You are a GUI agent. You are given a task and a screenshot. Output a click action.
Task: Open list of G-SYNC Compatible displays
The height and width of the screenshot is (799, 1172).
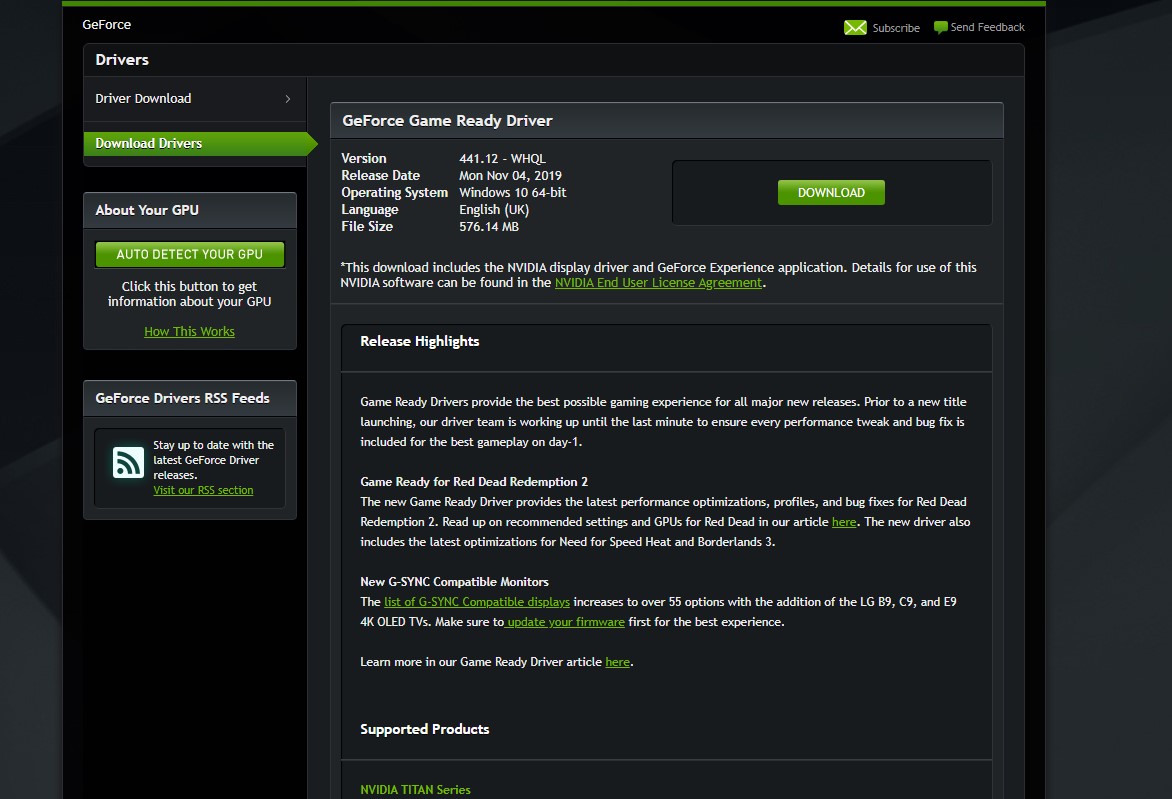477,602
